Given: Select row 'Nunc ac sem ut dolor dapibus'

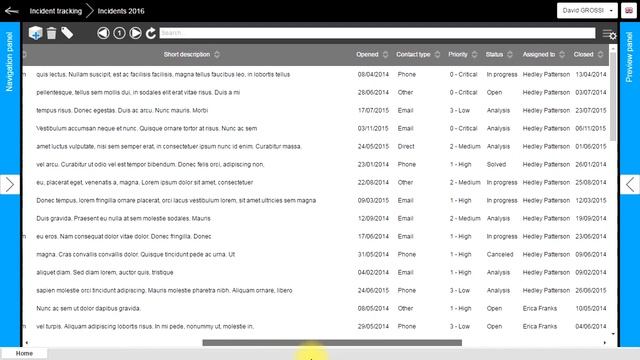Looking at the screenshot, I should click(316, 308).
